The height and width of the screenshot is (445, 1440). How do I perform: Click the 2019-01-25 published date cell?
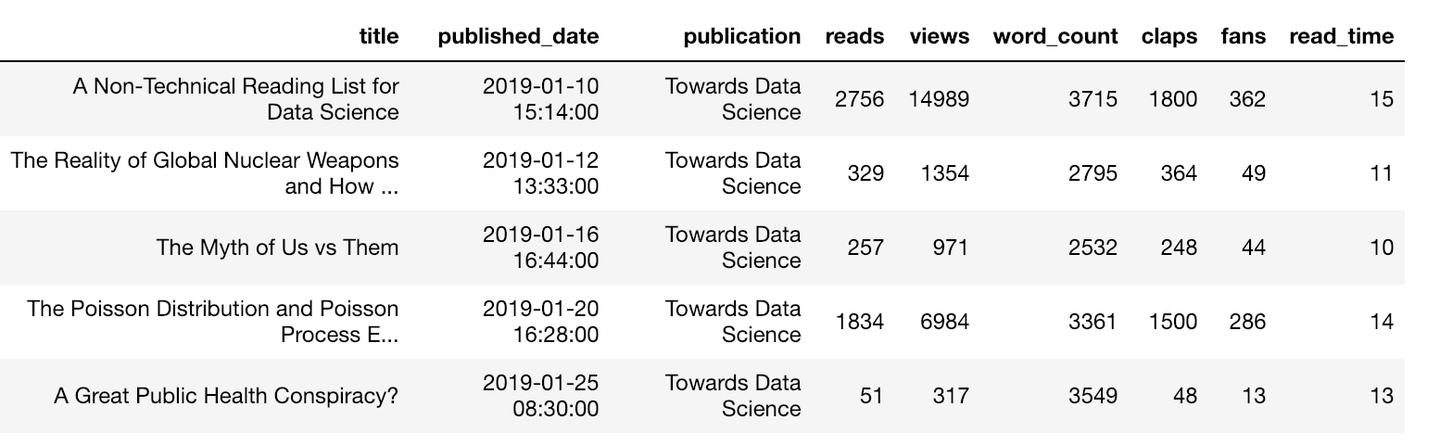click(541, 396)
